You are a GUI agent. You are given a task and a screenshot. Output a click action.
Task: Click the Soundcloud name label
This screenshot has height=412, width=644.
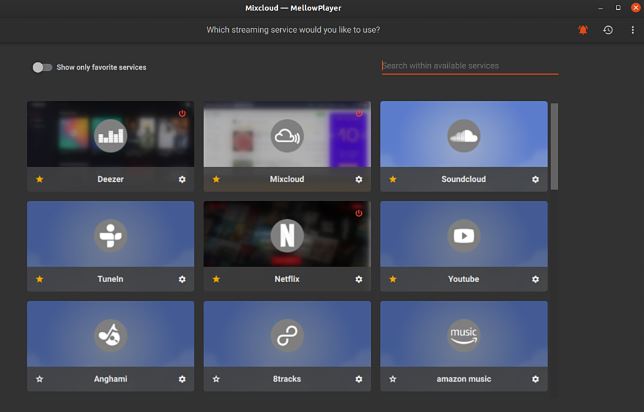tap(464, 179)
